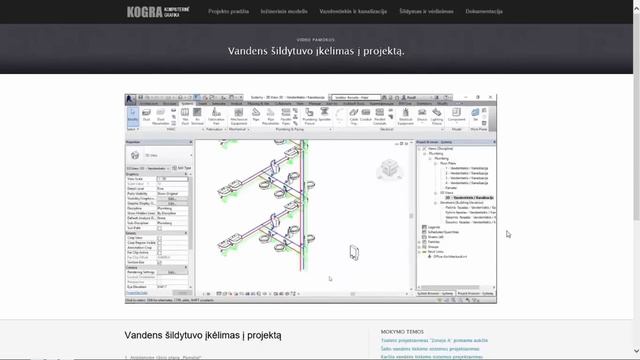The image size is (640, 360).
Task: Click Edit for Rendering Settings
Action: click(172, 272)
